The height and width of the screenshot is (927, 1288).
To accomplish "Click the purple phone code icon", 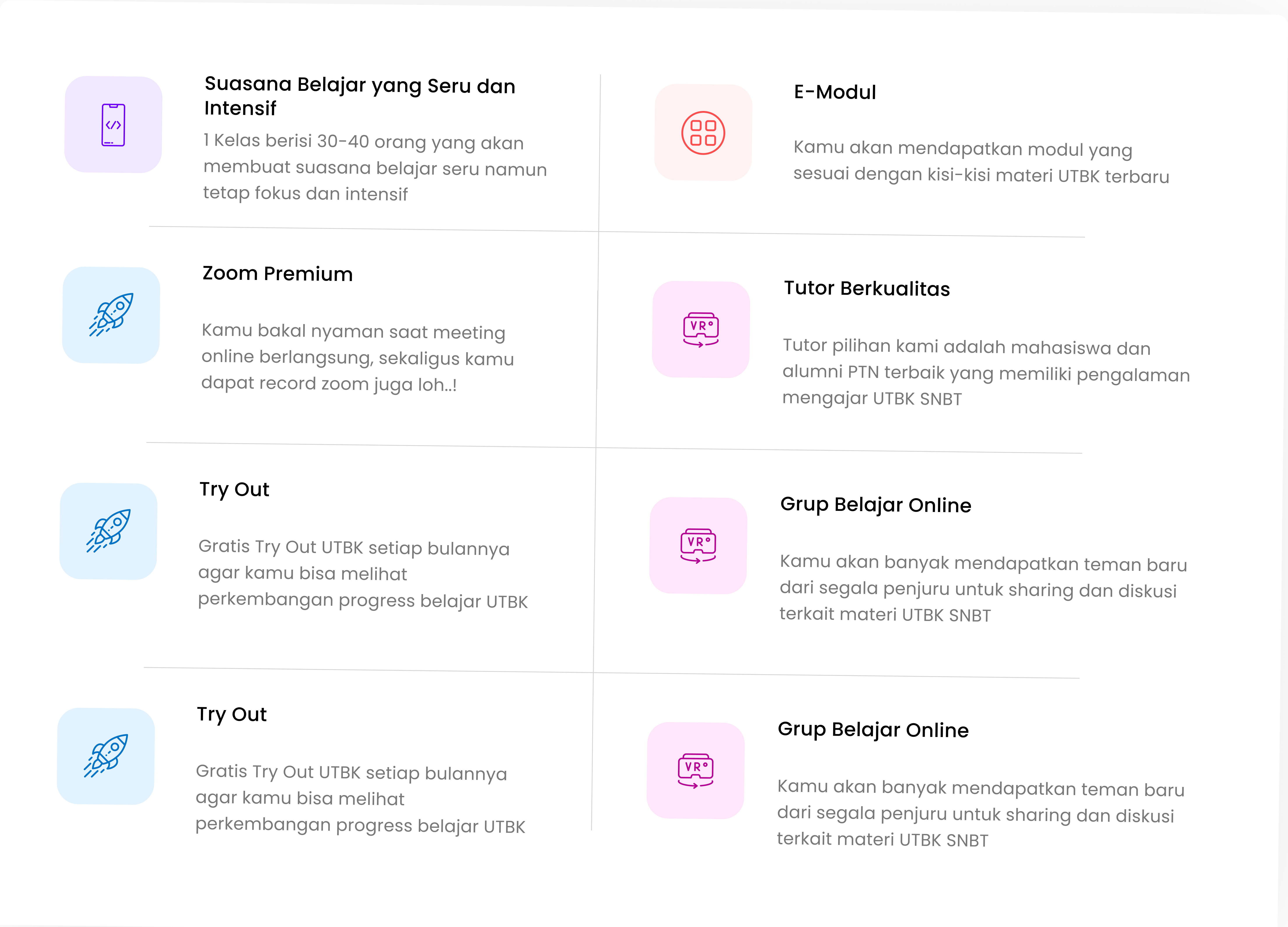I will 113,124.
